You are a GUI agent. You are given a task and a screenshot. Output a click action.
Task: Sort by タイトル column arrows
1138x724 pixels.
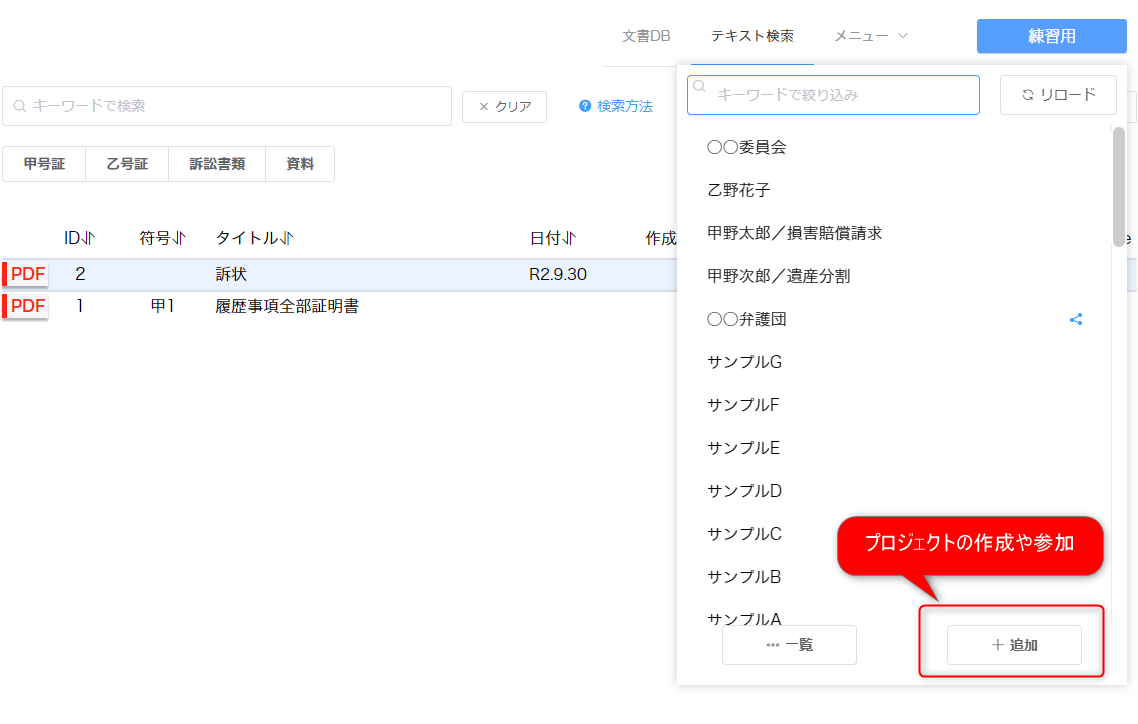click(286, 238)
